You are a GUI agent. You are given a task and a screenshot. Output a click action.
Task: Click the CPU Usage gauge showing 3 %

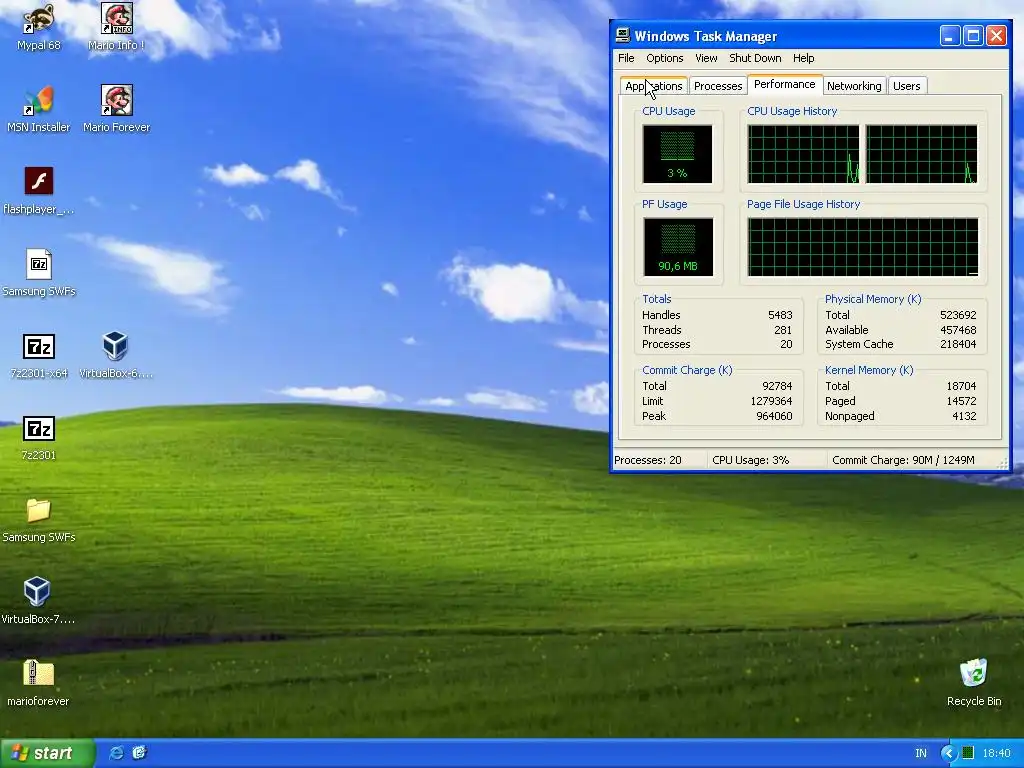tap(677, 154)
